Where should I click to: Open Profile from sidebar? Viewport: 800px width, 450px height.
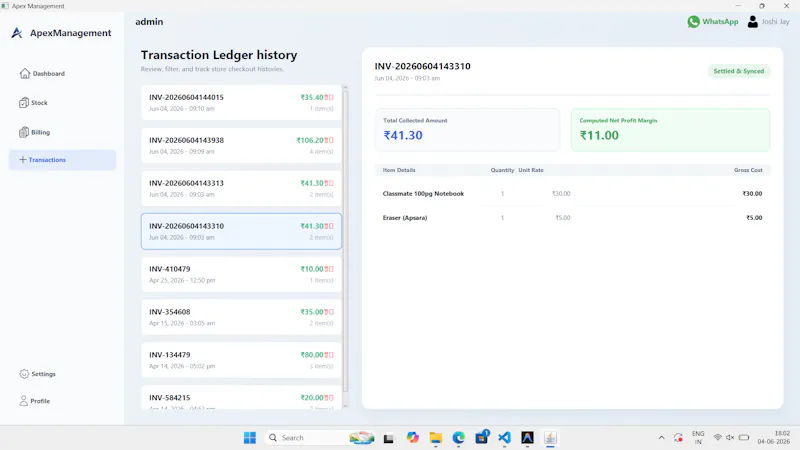tap(35, 401)
